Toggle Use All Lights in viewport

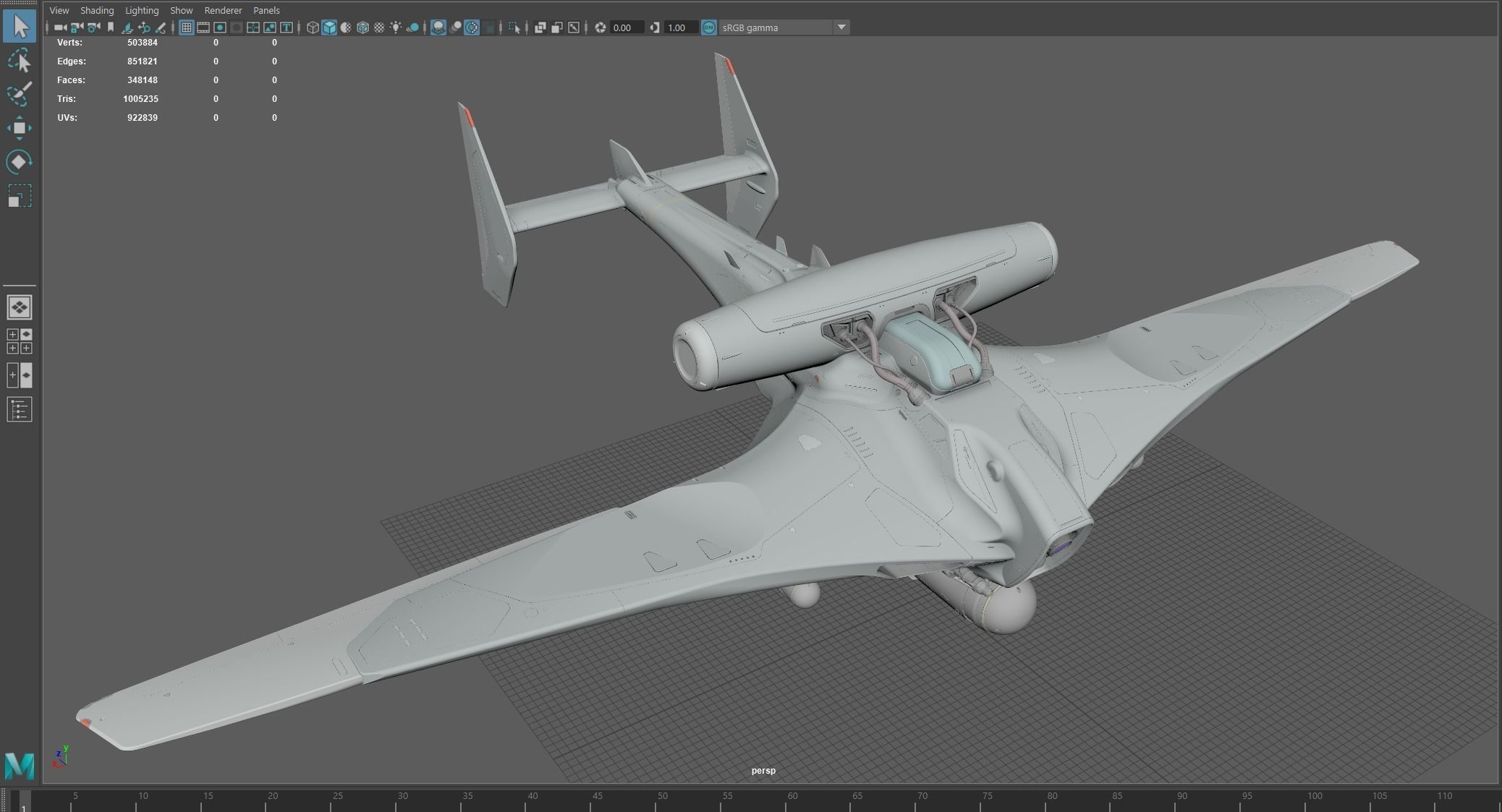tap(396, 27)
